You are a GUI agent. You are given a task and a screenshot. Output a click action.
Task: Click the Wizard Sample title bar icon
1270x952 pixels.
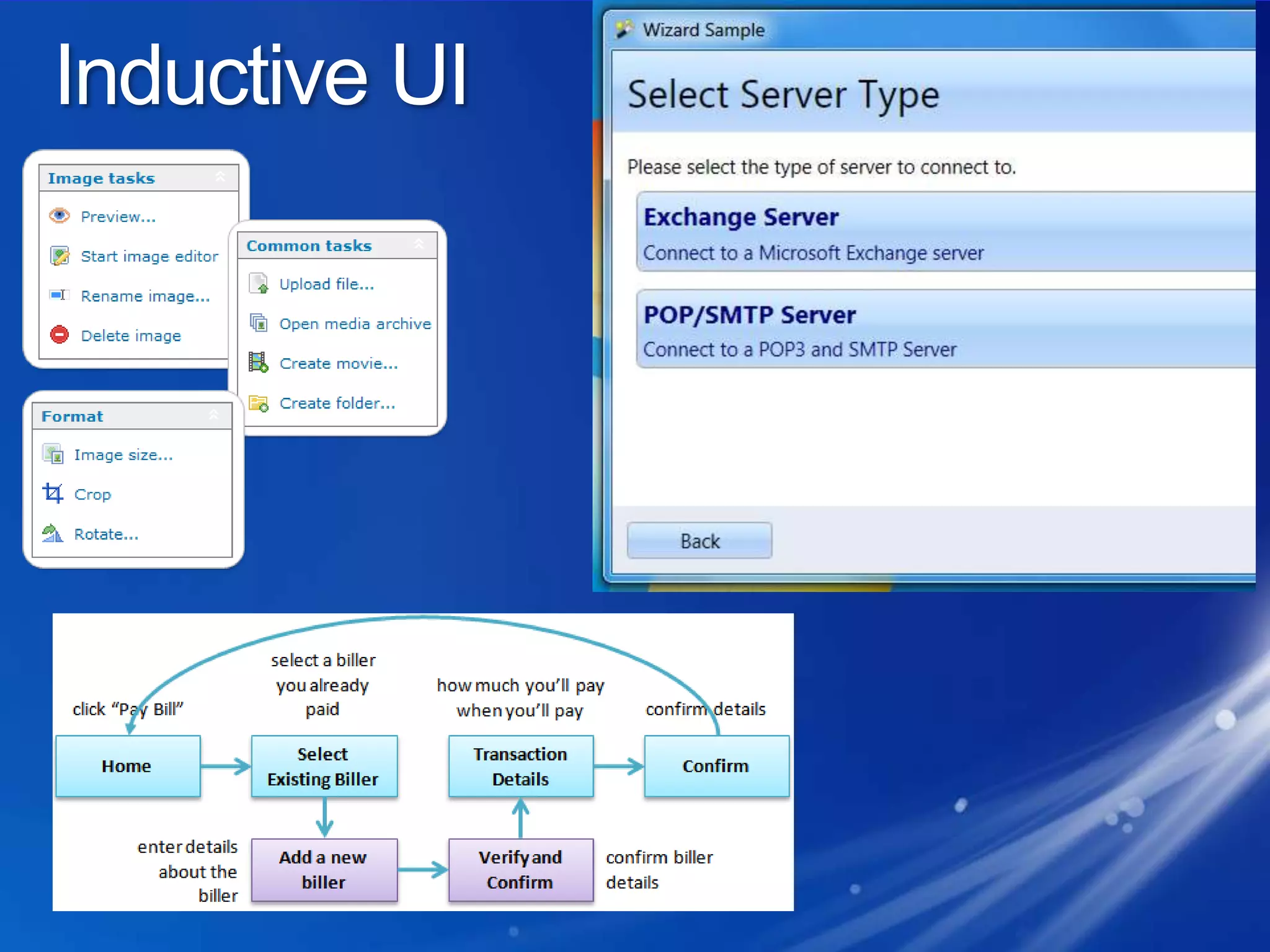(x=625, y=29)
